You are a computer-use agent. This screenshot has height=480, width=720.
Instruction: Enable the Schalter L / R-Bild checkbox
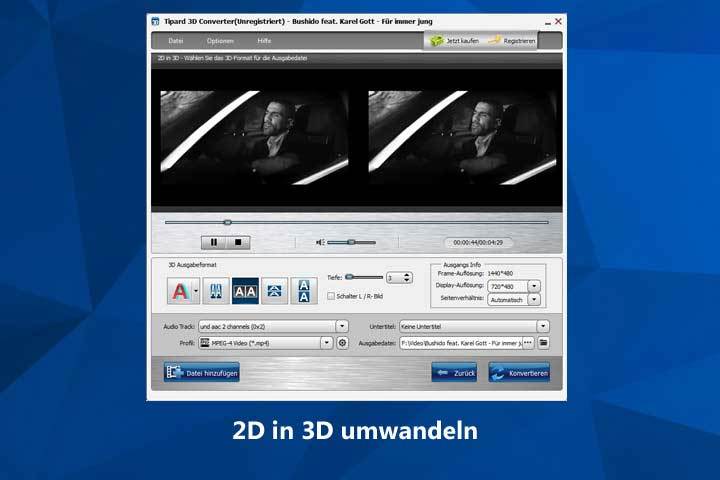click(x=332, y=296)
